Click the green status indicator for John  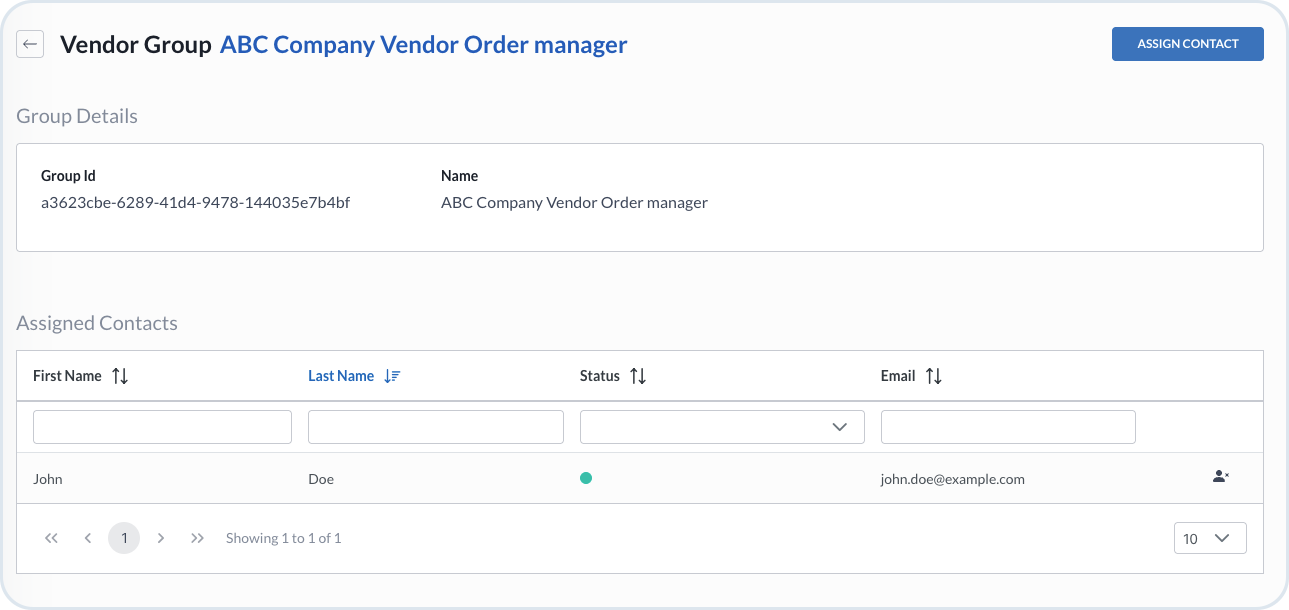point(586,478)
